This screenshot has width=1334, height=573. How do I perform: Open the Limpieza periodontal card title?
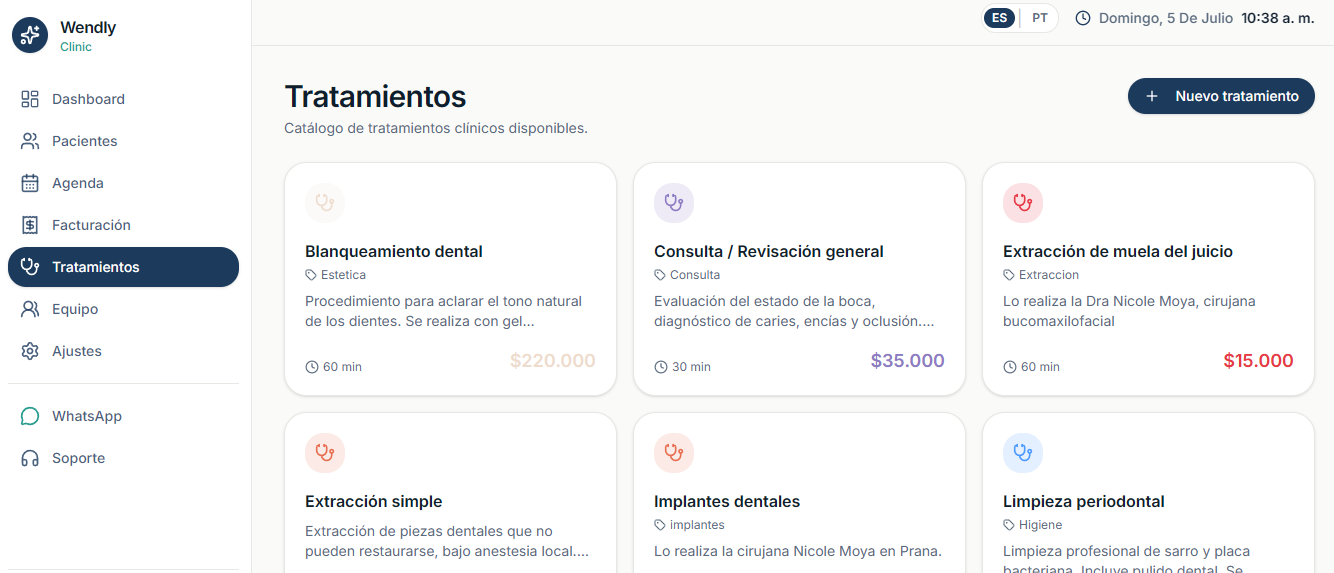pos(1084,502)
